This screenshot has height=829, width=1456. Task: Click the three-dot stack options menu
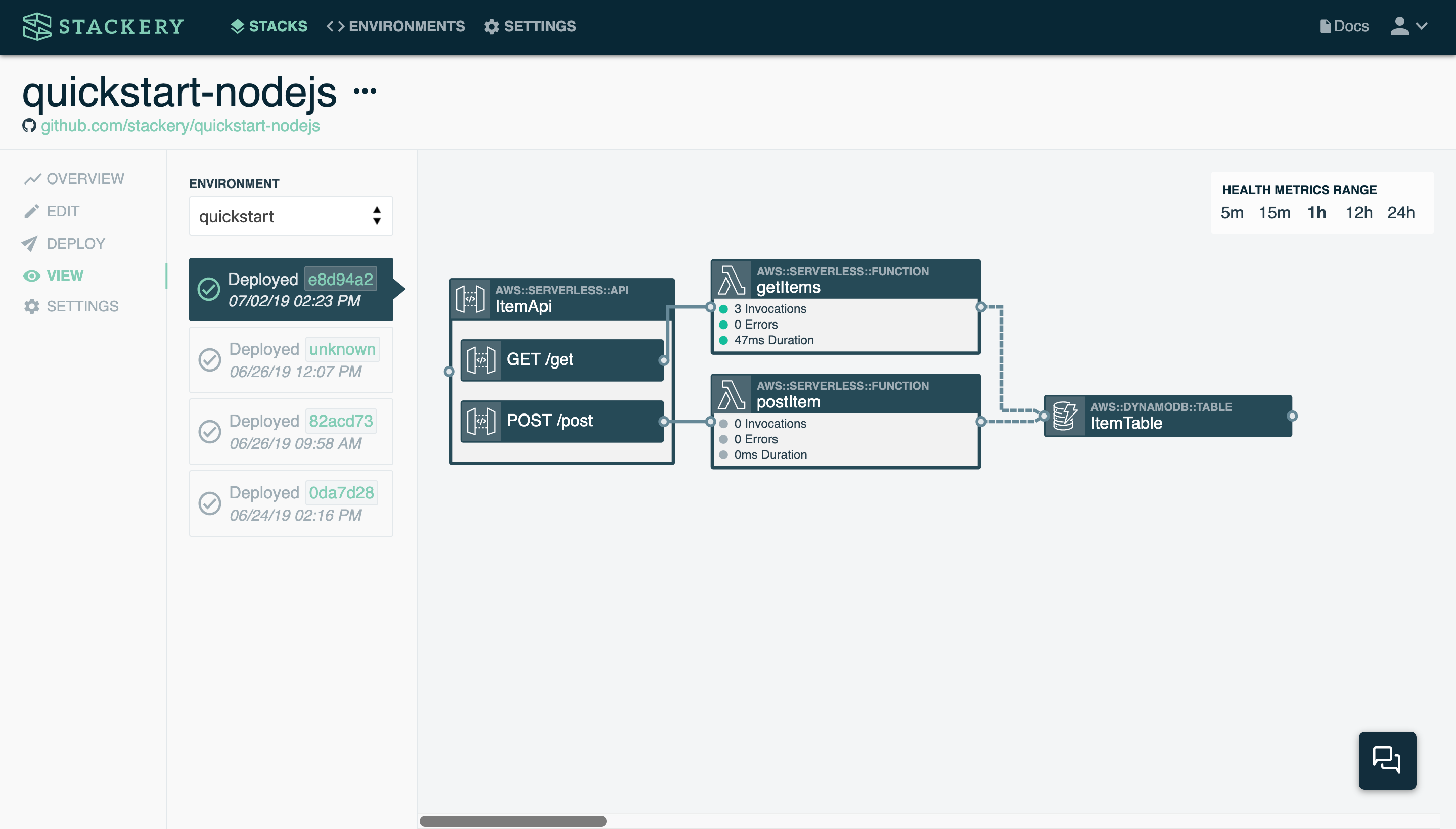coord(365,91)
